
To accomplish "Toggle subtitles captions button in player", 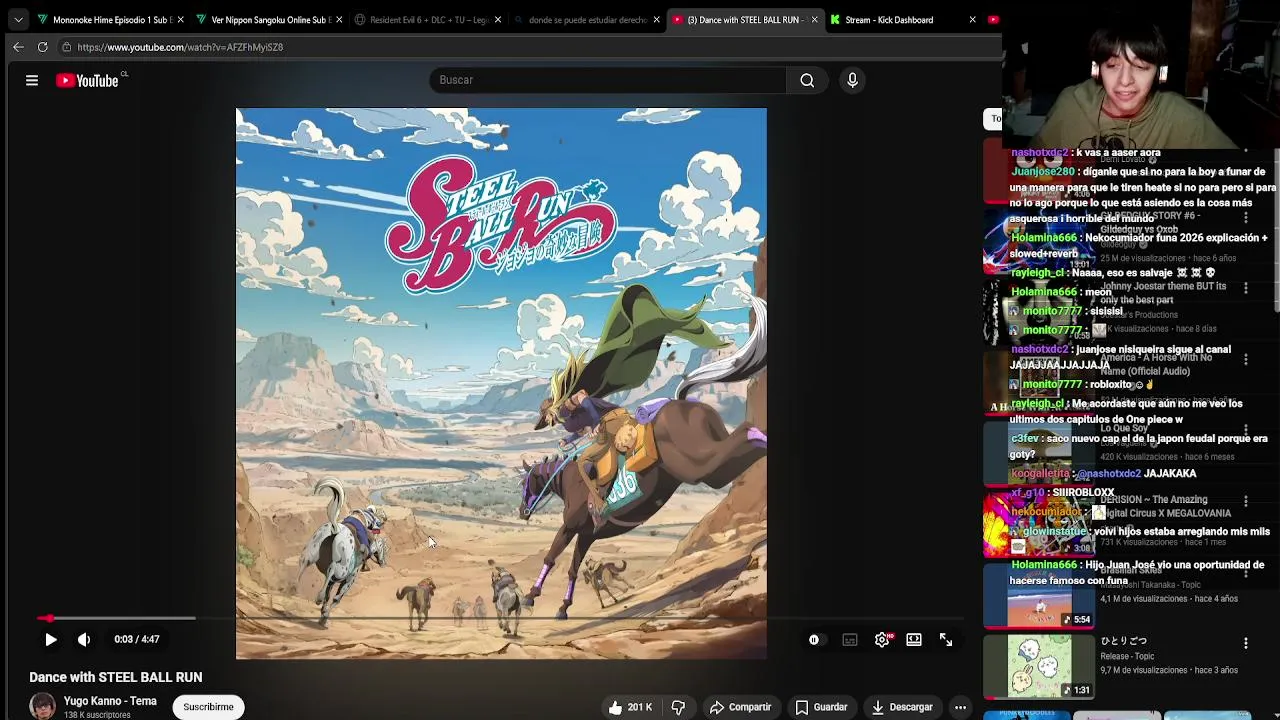I will 850,640.
